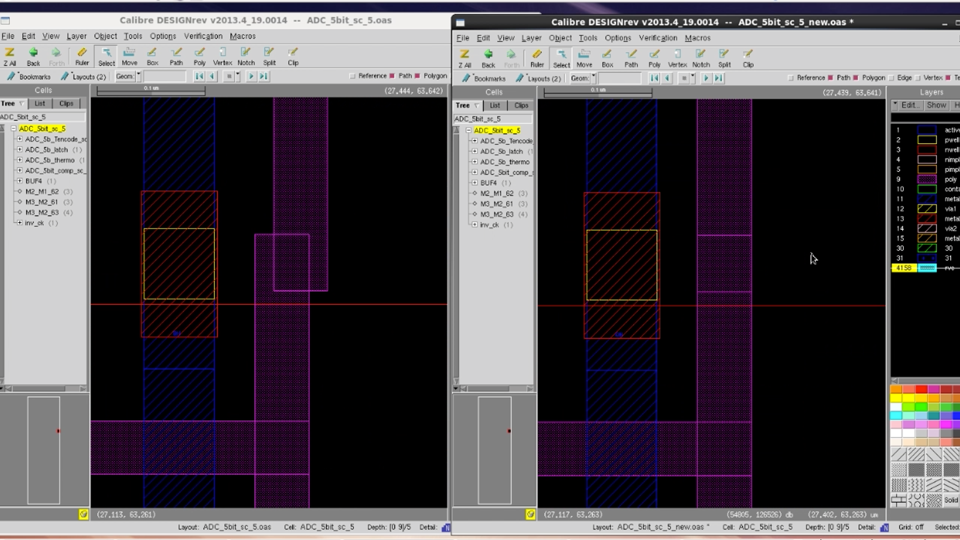Open Geom dropdown in left window
Image resolution: width=960 pixels, height=540 pixels.
point(138,77)
